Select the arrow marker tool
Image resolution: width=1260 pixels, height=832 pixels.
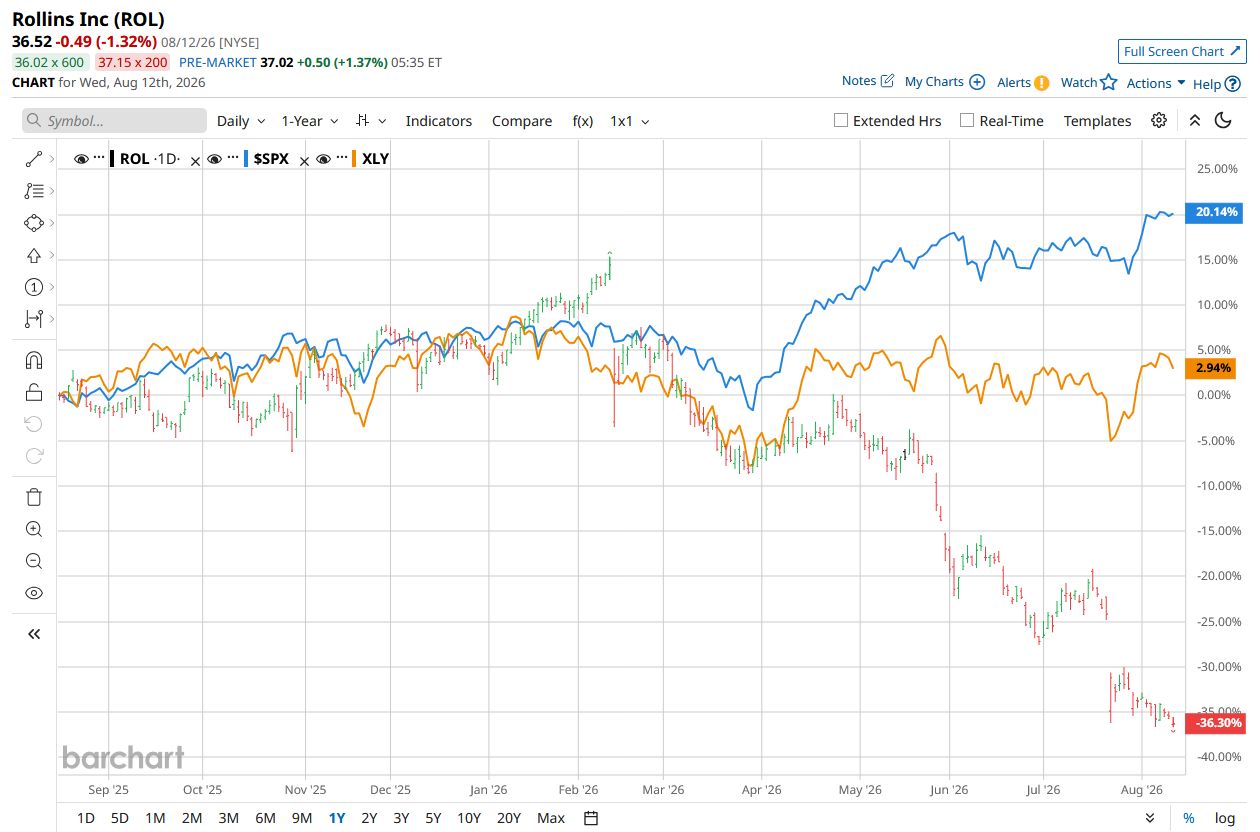(x=33, y=255)
